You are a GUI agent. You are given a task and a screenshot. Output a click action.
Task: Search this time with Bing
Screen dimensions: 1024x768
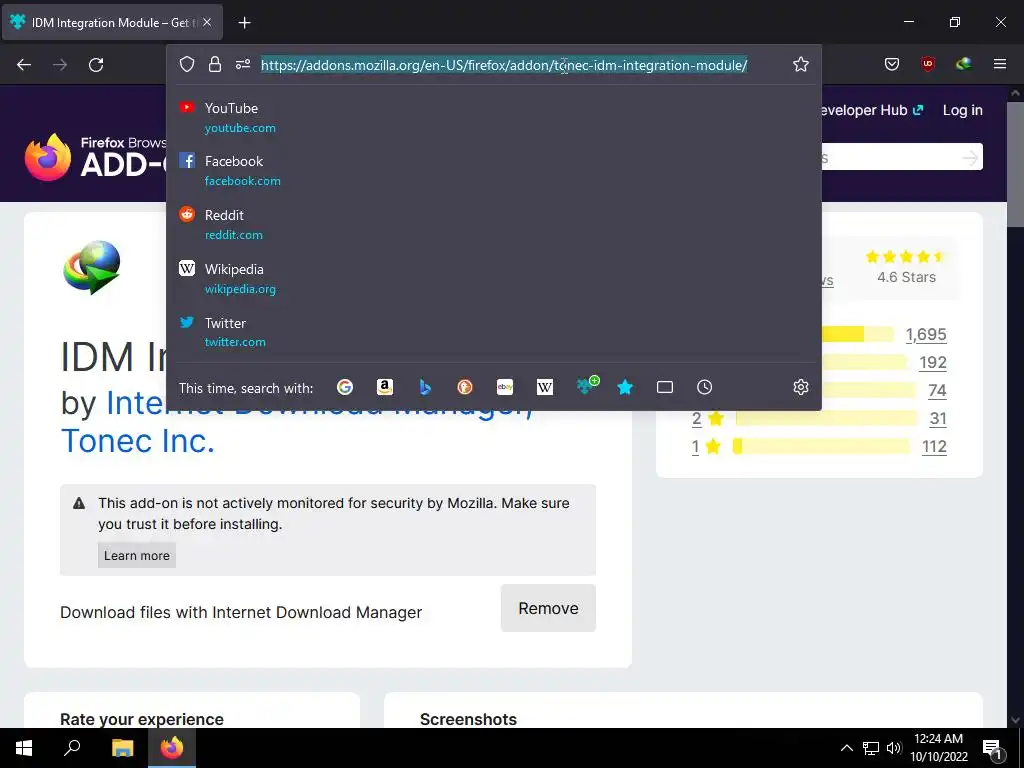(x=425, y=387)
